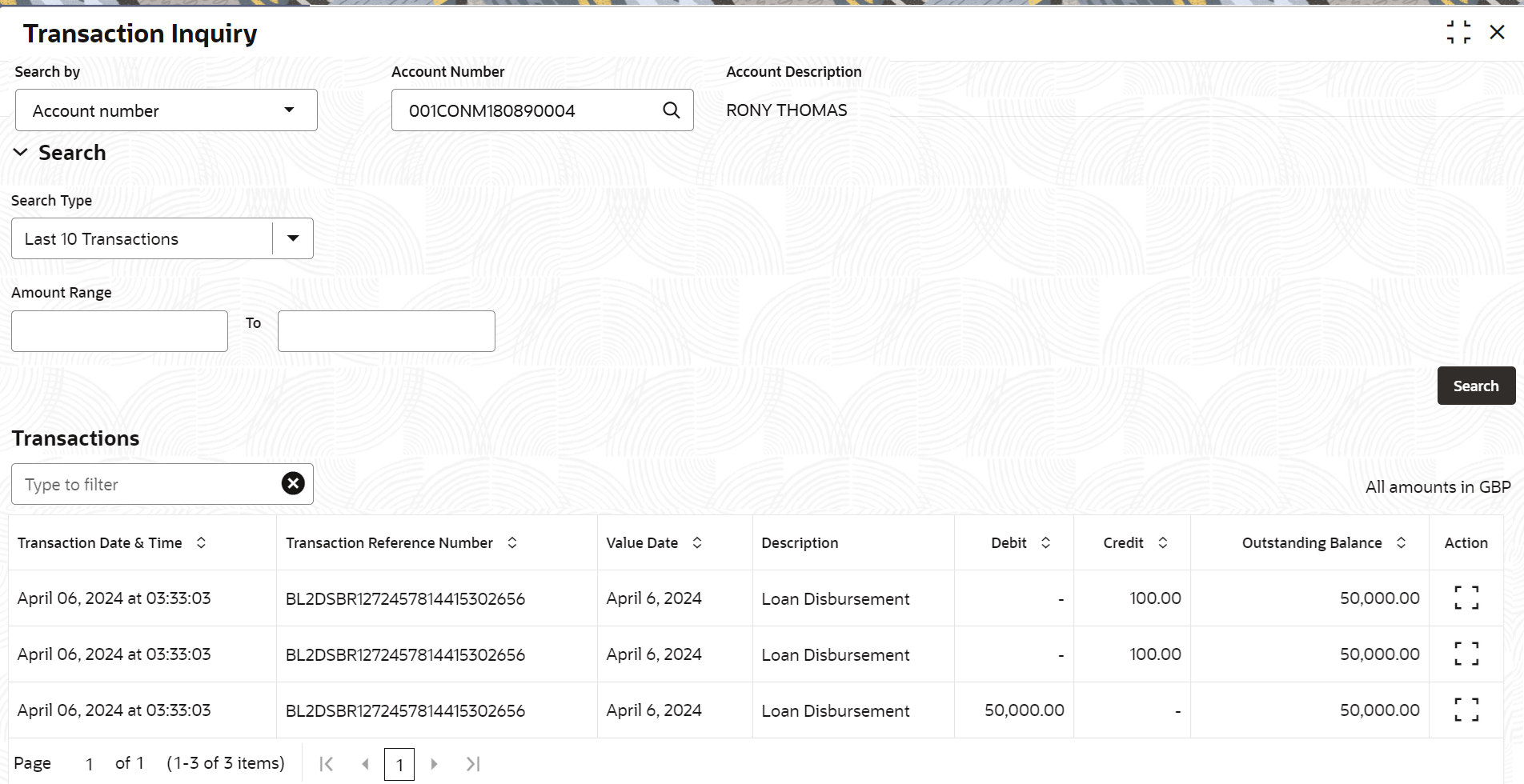
Task: Click the (1-3 of 3 items) label
Action: (x=226, y=763)
